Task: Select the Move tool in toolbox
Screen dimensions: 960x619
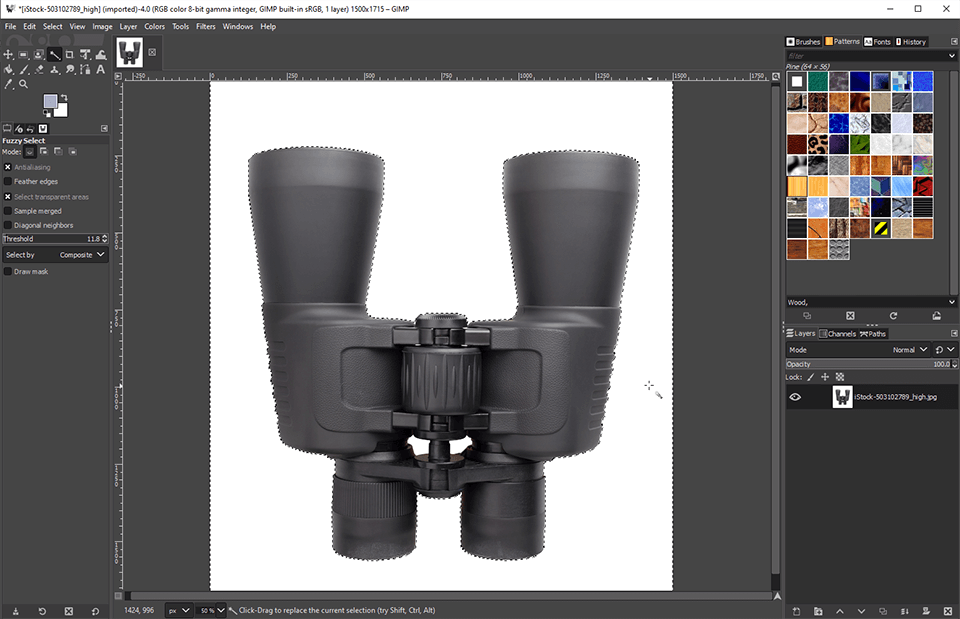Action: pyautogui.click(x=8, y=54)
